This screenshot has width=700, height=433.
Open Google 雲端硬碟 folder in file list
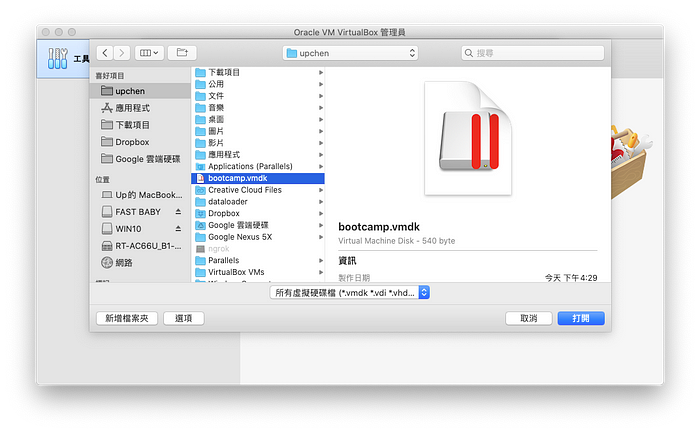point(258,225)
